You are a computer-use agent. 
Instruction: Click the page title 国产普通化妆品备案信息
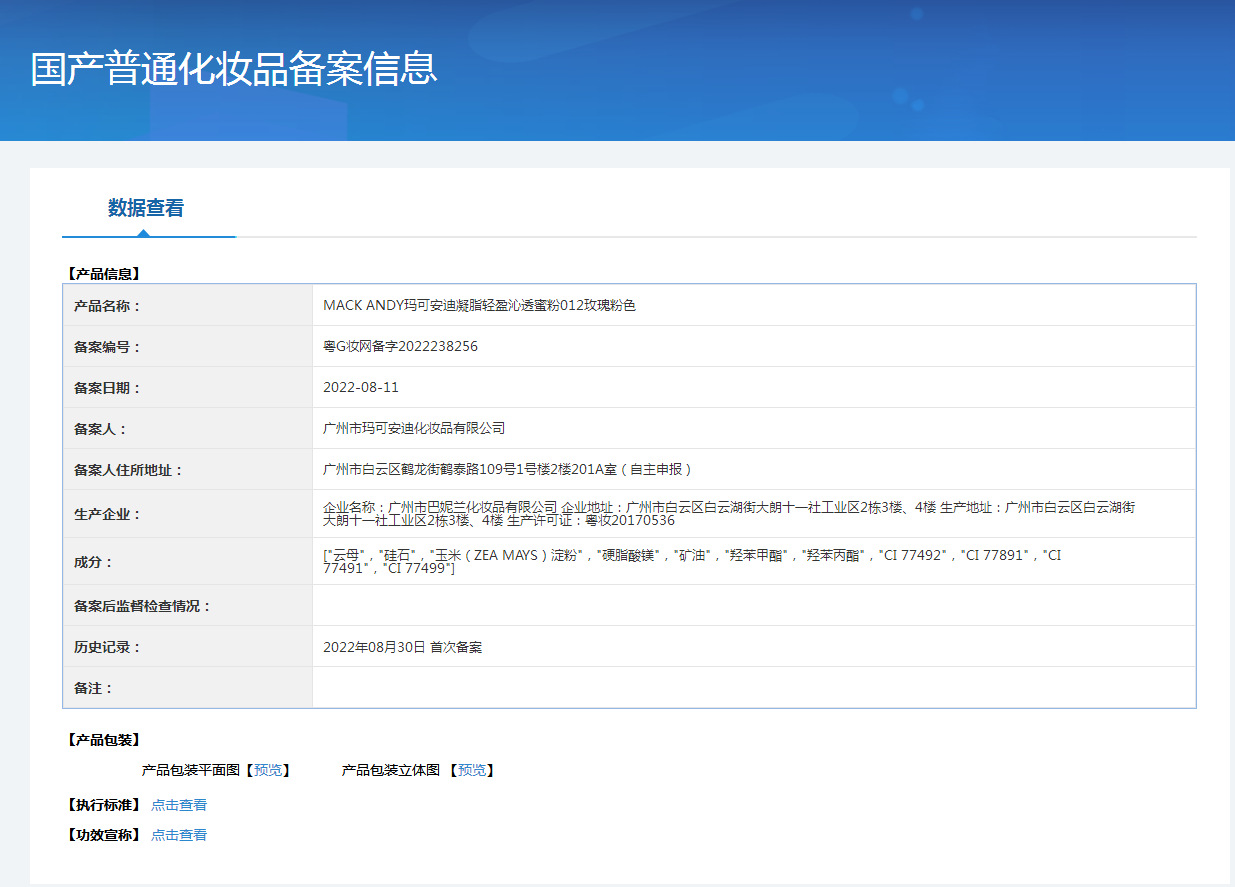click(x=234, y=69)
